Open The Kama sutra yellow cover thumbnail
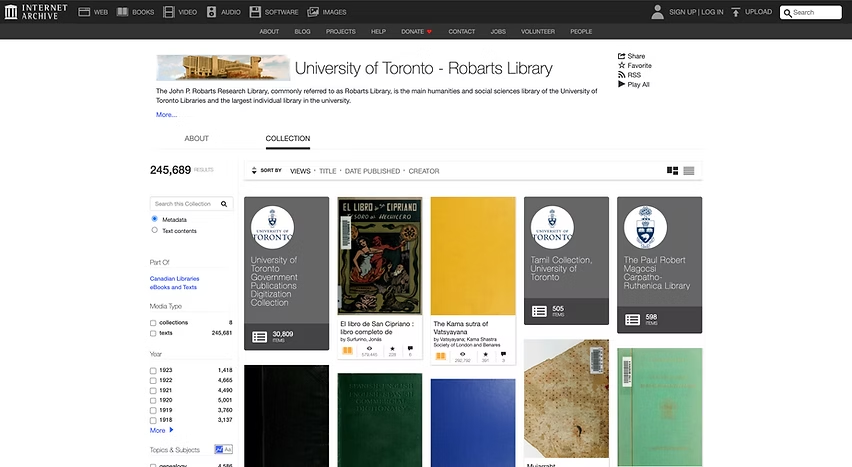Screen dimensions: 852x467 click(473, 256)
